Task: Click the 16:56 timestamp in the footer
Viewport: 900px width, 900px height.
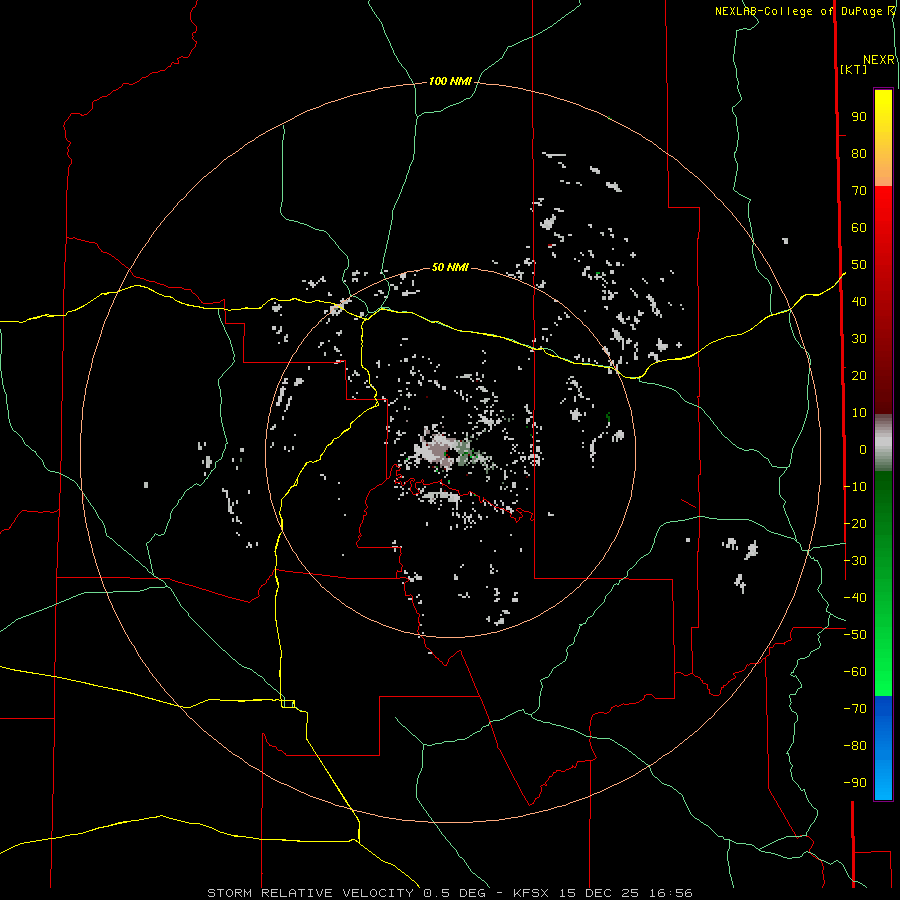Action: 671,893
